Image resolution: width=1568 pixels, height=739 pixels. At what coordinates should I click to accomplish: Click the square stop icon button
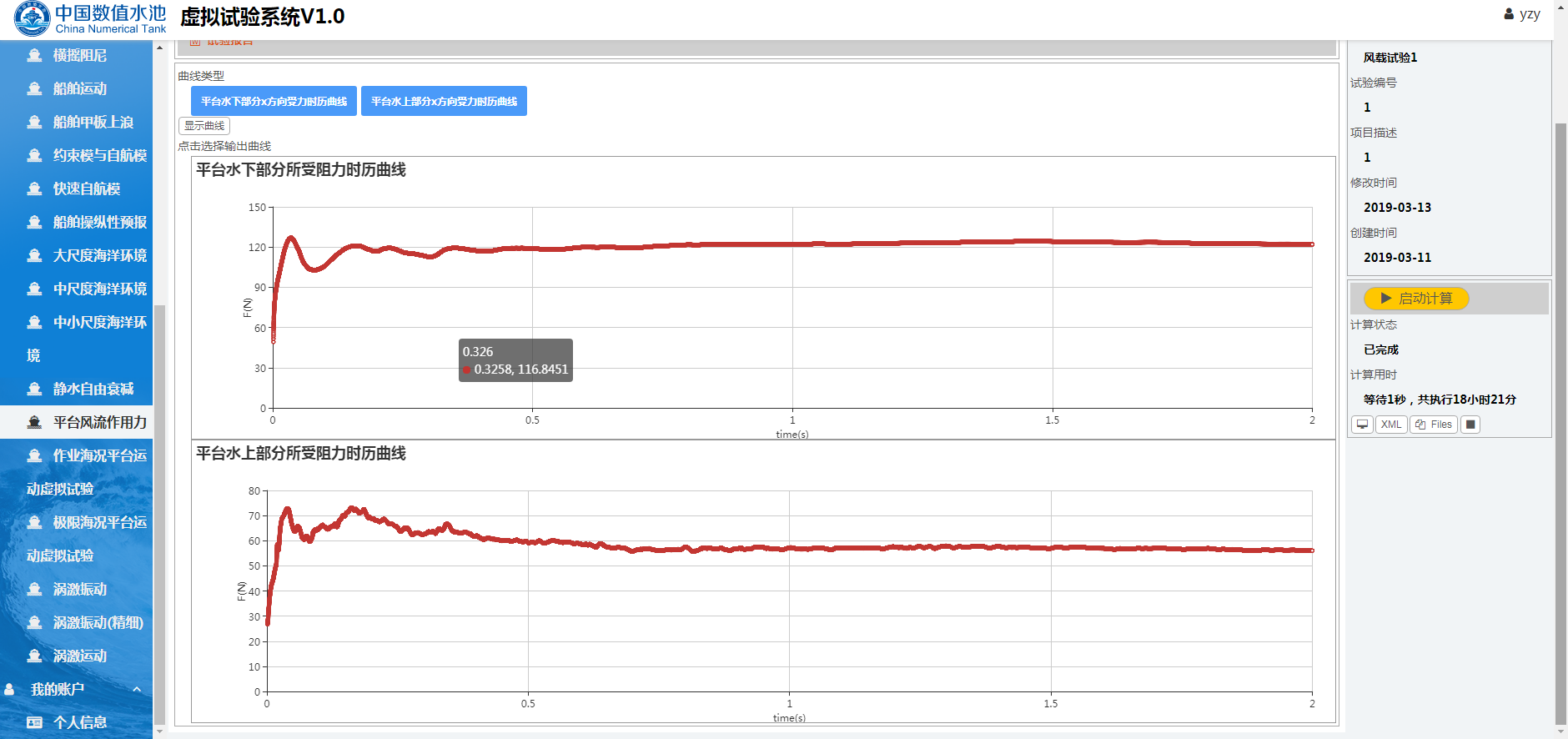(1470, 425)
